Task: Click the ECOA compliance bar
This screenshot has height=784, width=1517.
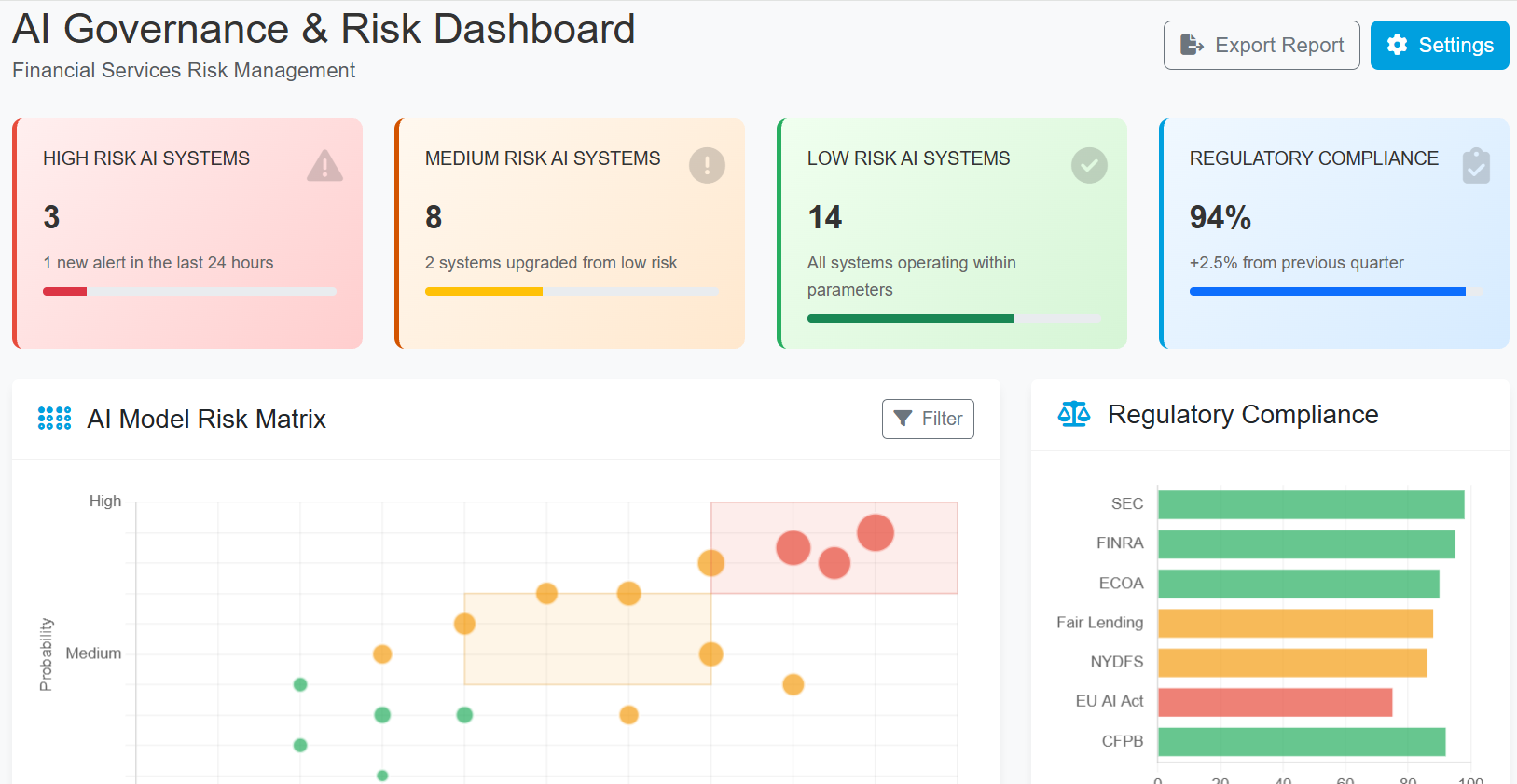Action: click(1299, 584)
